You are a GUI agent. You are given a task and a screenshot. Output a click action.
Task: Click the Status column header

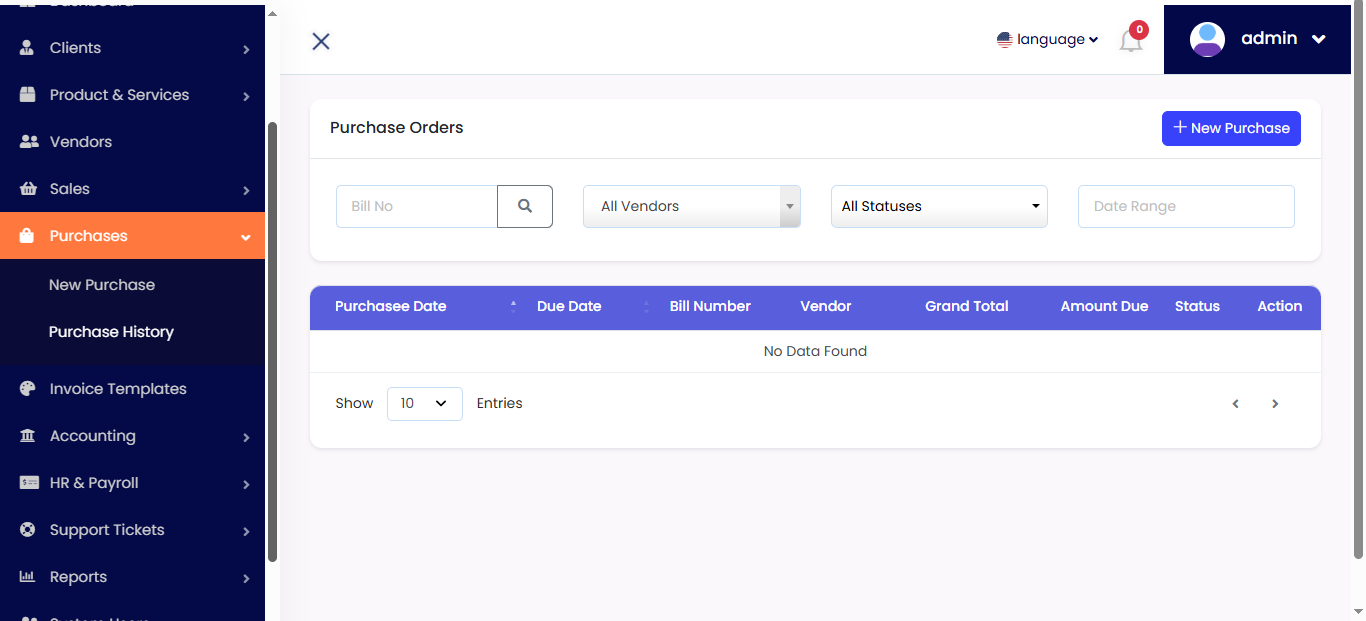(1197, 306)
